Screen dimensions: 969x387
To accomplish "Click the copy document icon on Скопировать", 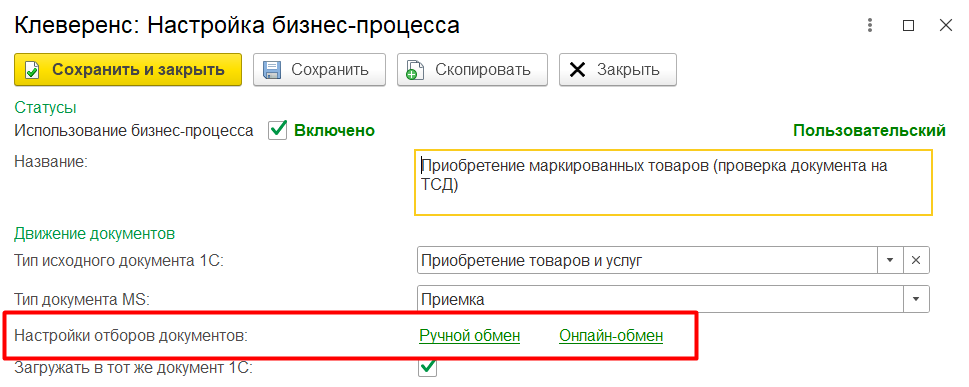I will pos(415,70).
